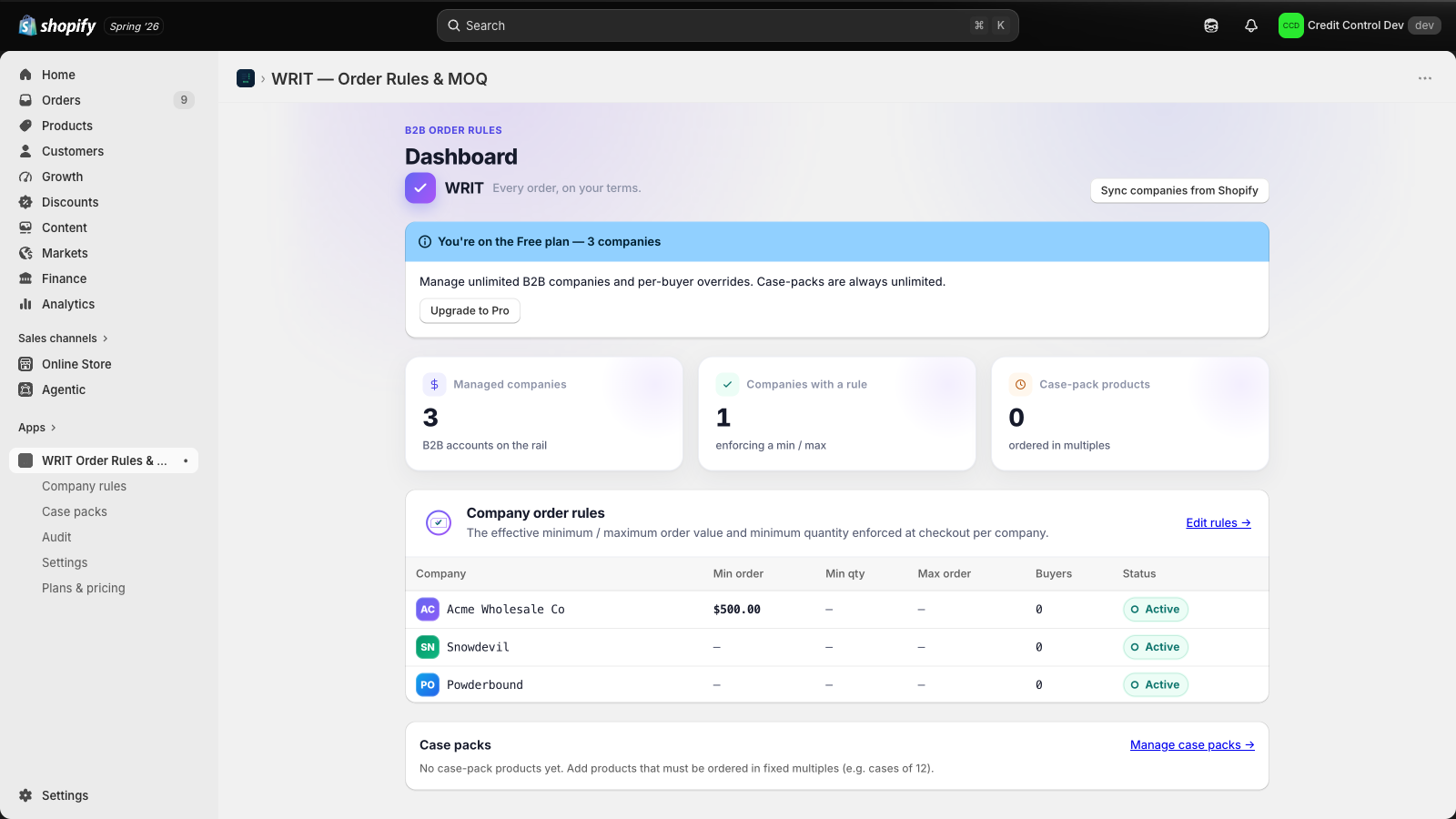Click the Orders icon in sidebar
Viewport: 1456px width, 819px height.
coord(25,100)
